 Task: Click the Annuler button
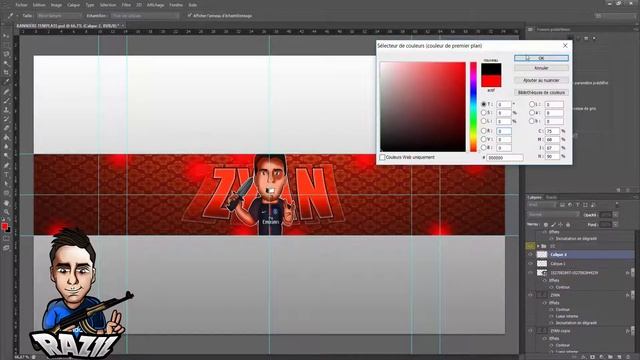point(541,68)
